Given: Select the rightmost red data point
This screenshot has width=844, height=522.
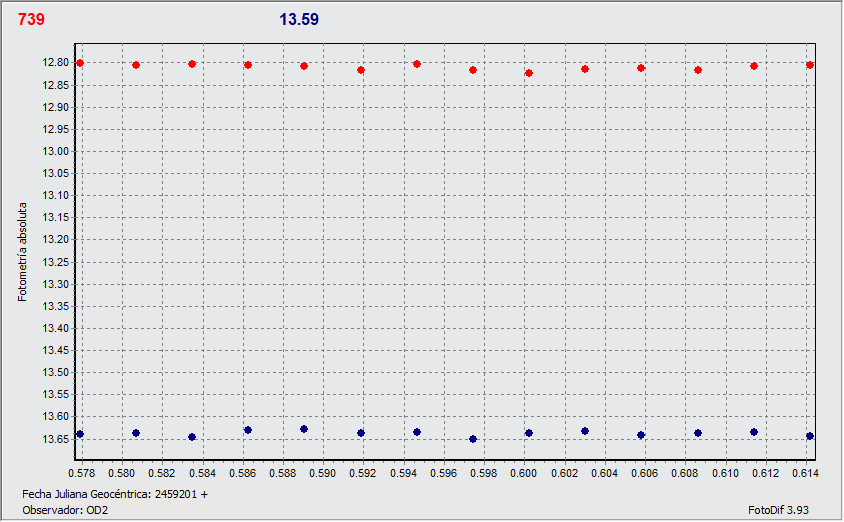Looking at the screenshot, I should coord(810,65).
